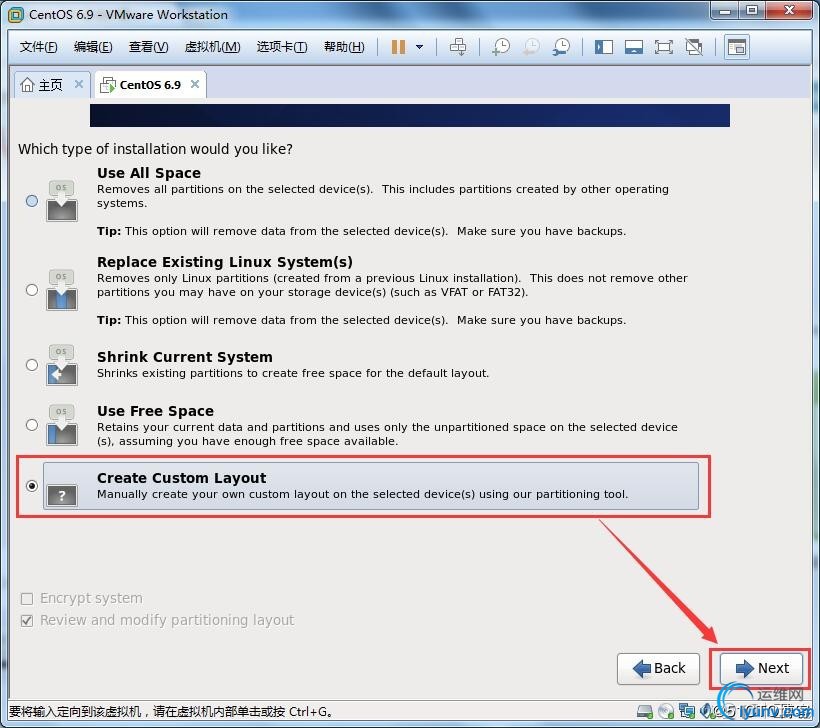Click the Use Free Space heading
Viewport: 820px width, 728px height.
[155, 411]
